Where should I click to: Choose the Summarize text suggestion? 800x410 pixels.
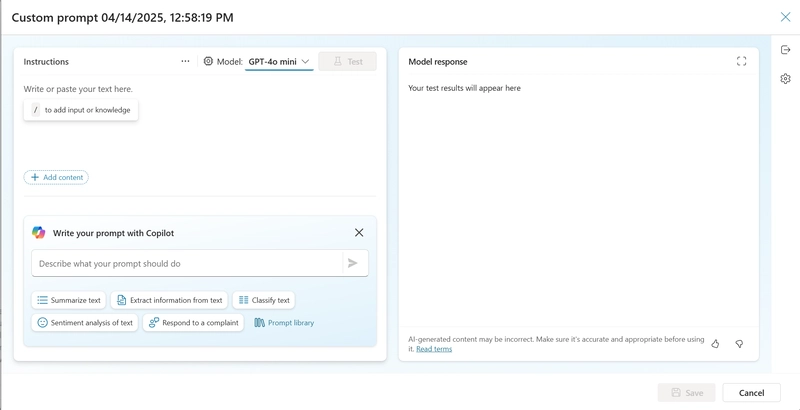tap(68, 300)
